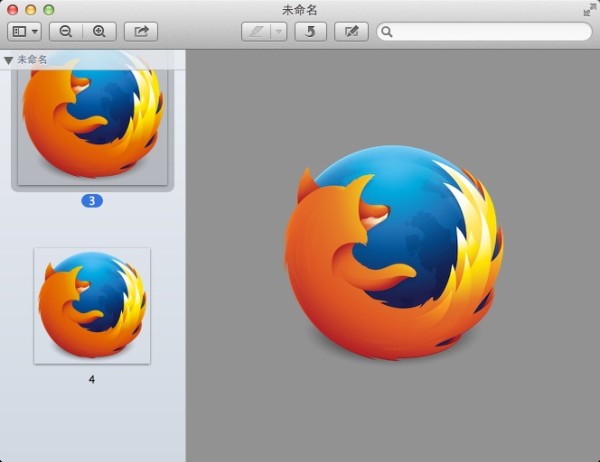Open the Share button in toolbar
The height and width of the screenshot is (462, 600).
coord(141,31)
